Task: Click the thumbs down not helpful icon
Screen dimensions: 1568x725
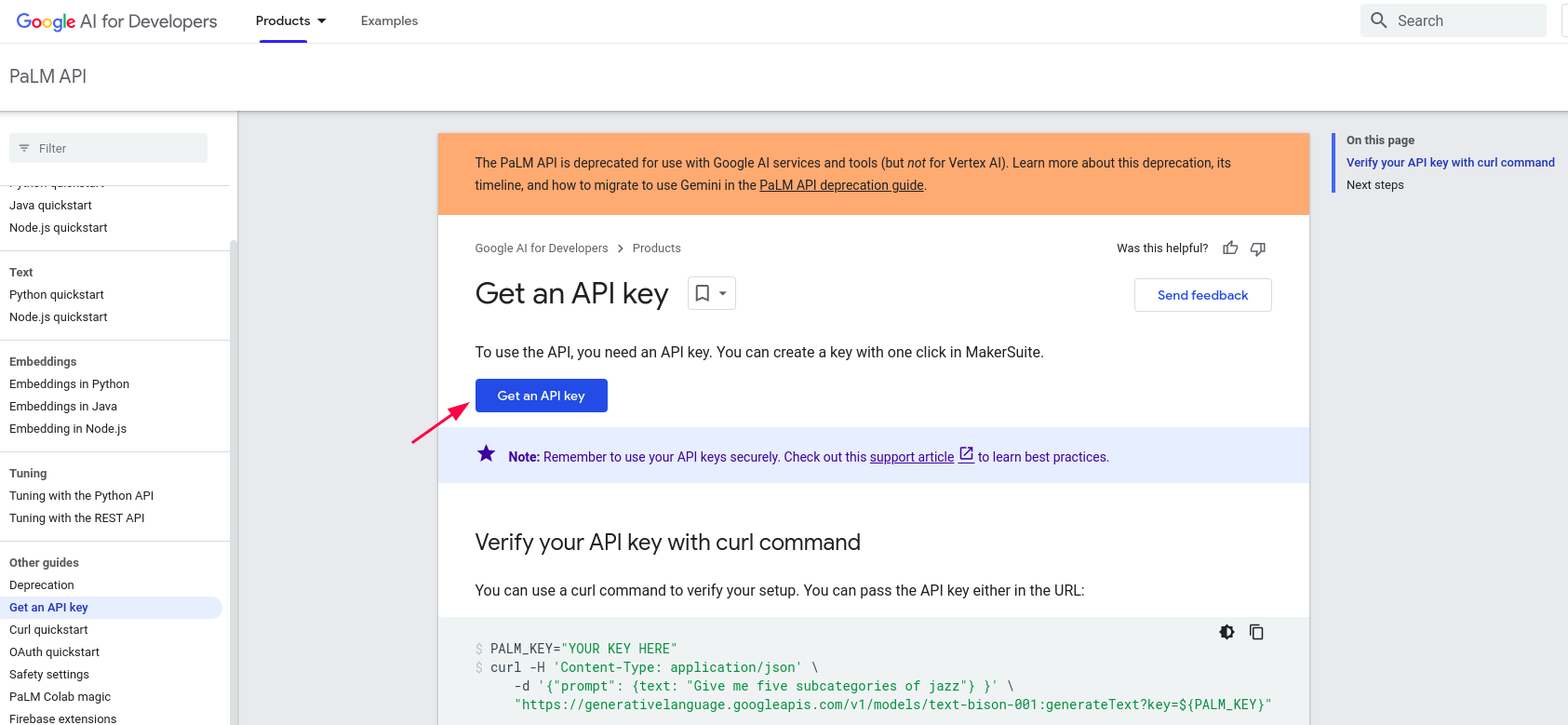Action: [1258, 248]
